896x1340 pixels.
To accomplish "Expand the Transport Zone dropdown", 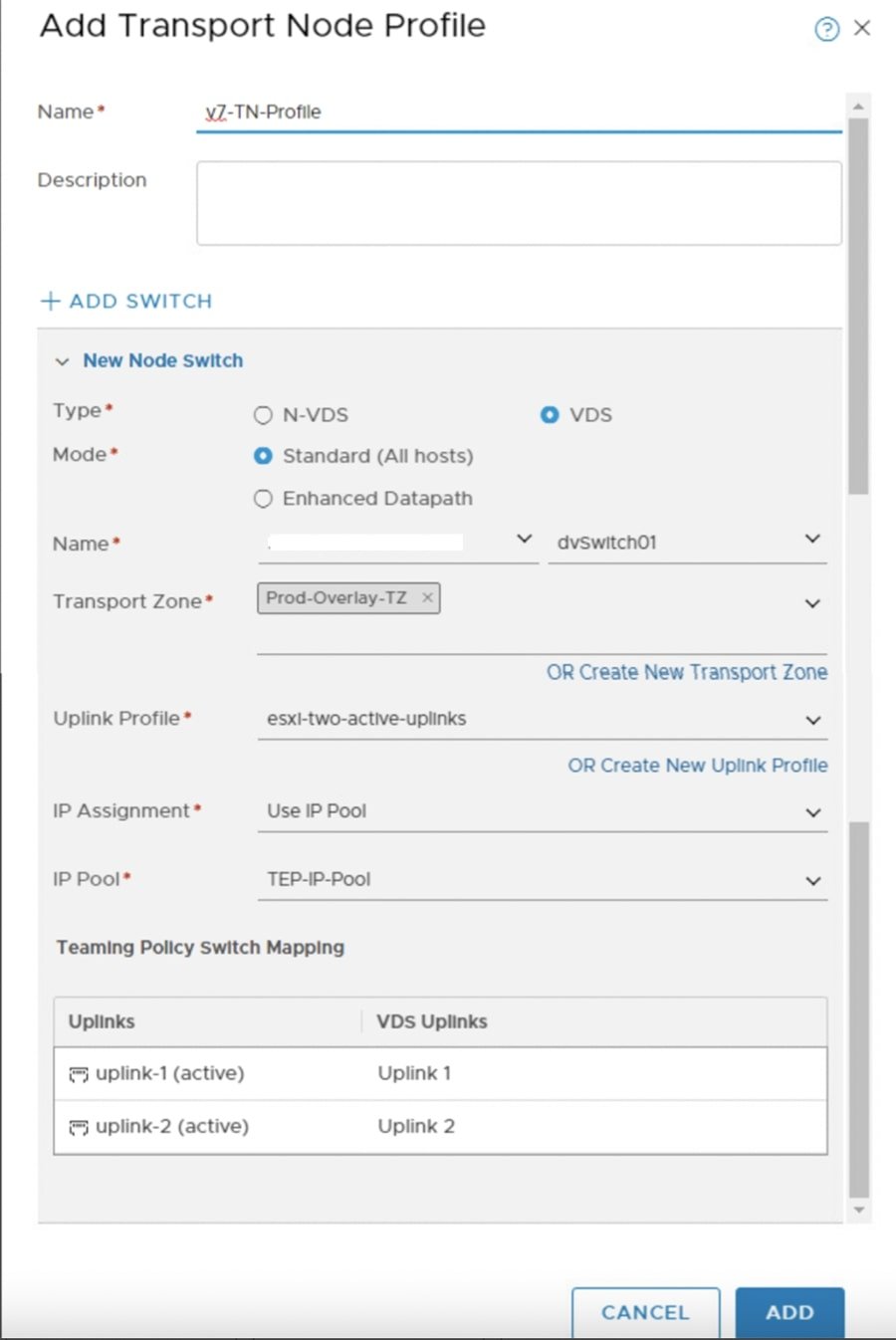I will (812, 603).
